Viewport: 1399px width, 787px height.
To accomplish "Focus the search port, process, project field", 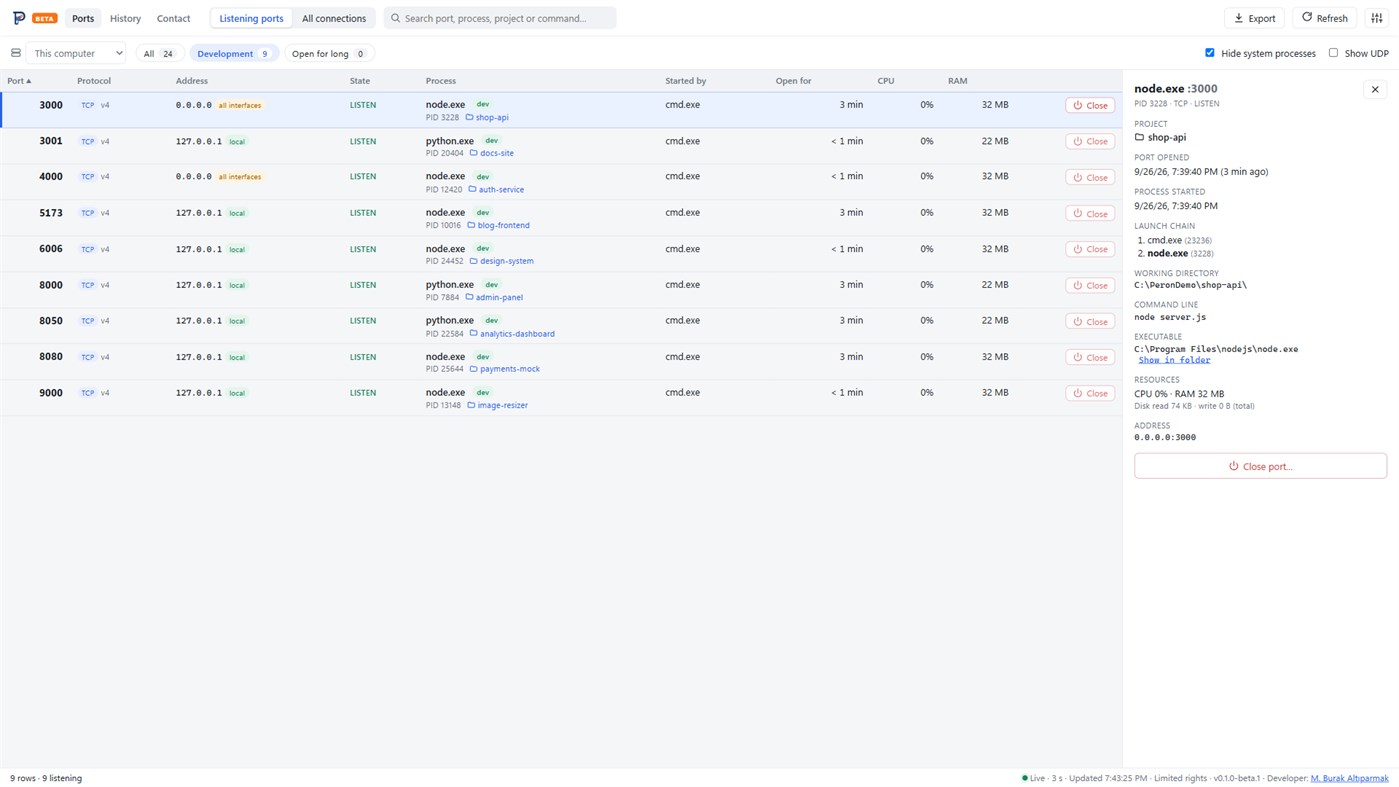I will pyautogui.click(x=500, y=18).
